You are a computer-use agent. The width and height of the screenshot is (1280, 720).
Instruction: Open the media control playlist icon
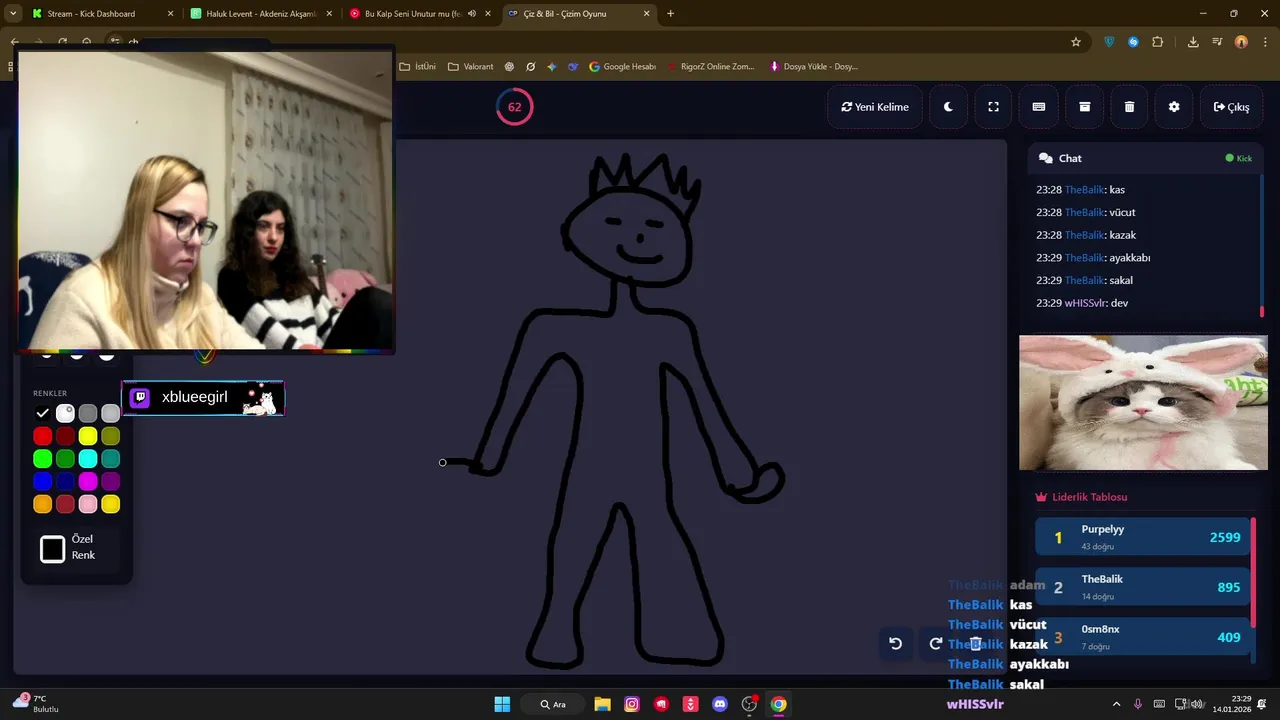(x=1217, y=42)
